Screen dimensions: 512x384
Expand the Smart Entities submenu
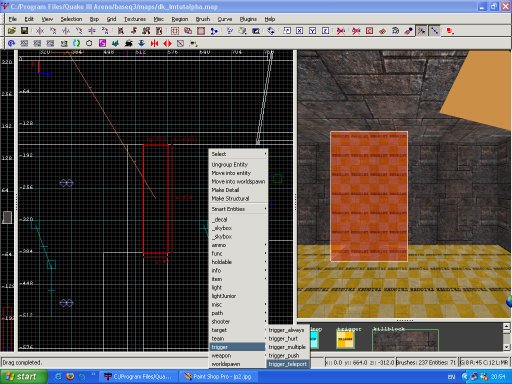click(x=238, y=209)
